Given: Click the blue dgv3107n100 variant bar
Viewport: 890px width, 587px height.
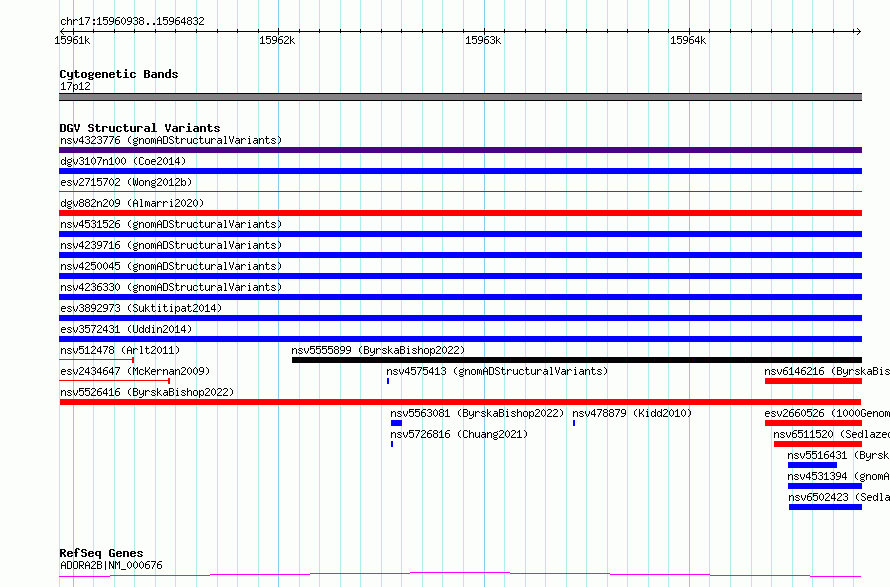Looking at the screenshot, I should (x=460, y=171).
